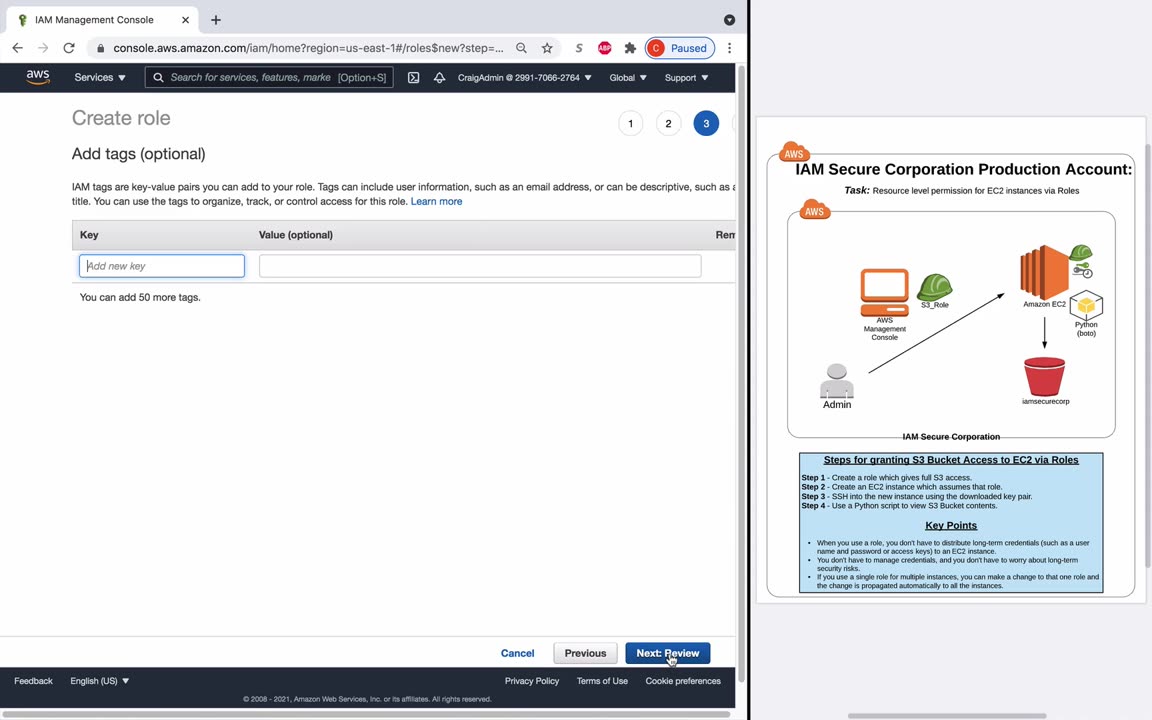The width and height of the screenshot is (1152, 720).
Task: Click the AWS services search box
Action: [269, 77]
